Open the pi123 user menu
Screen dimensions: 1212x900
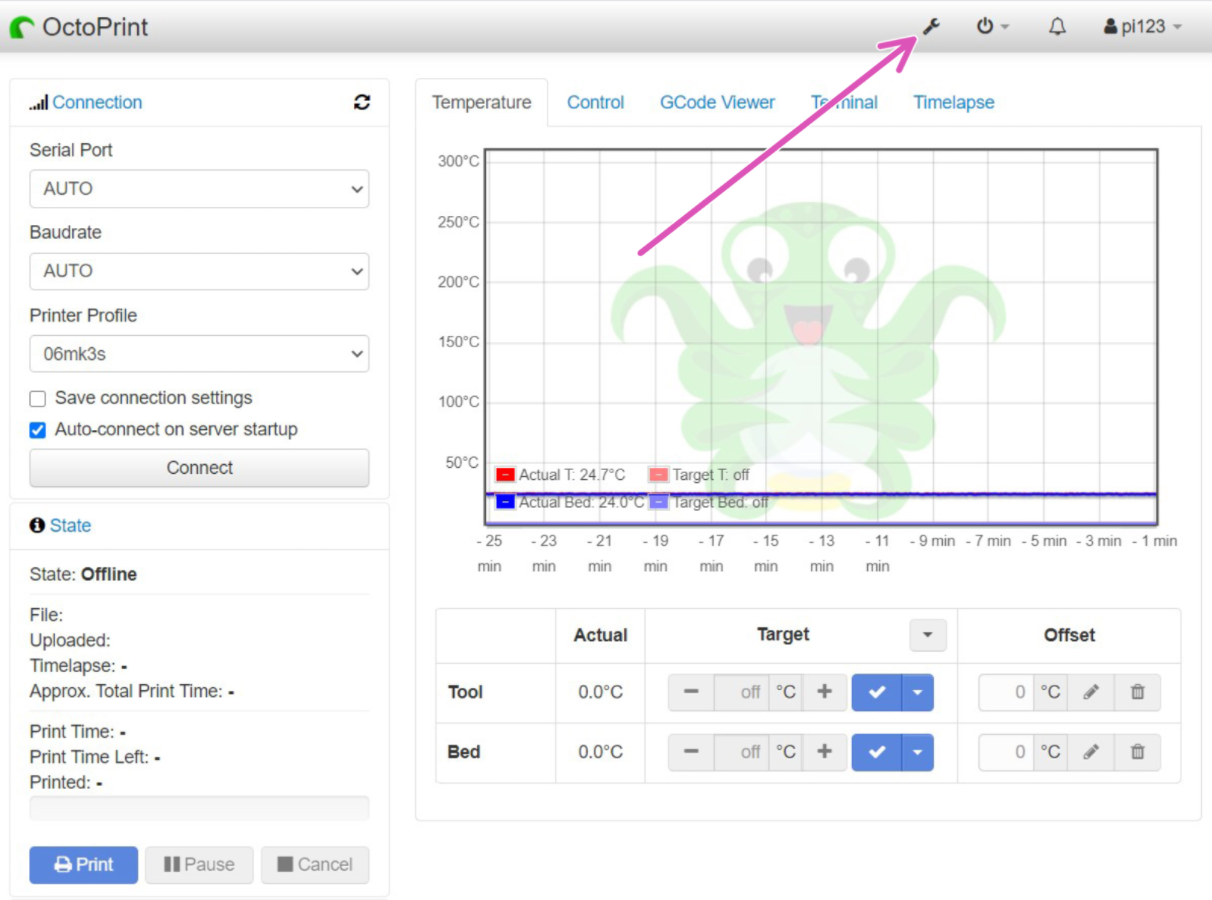click(x=1143, y=27)
